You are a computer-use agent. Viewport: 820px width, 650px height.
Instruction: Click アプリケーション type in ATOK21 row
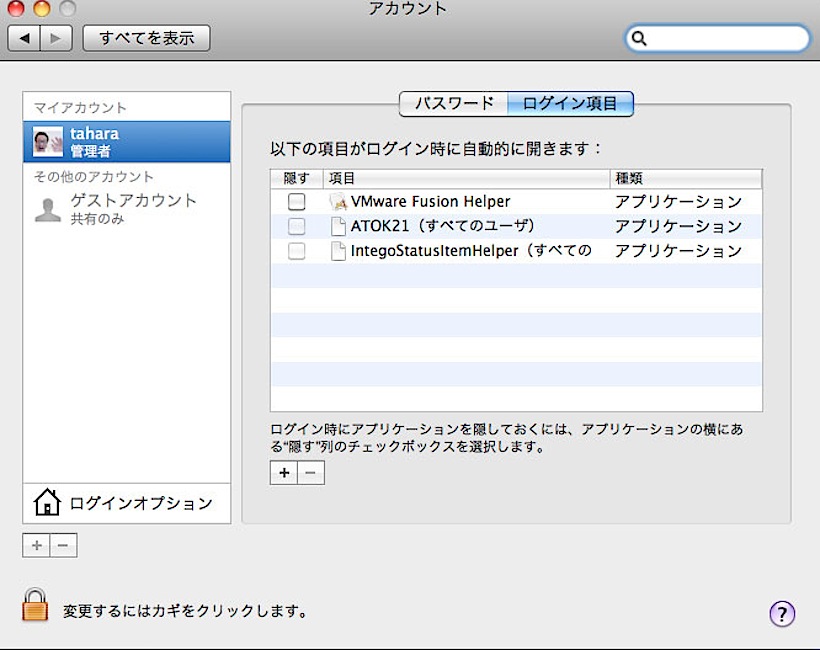[678, 226]
